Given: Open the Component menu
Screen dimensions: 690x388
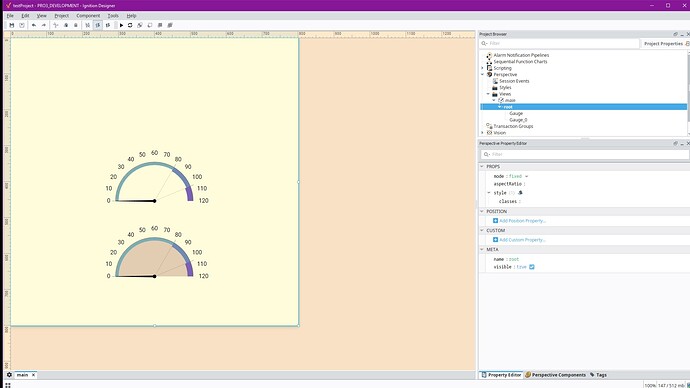Looking at the screenshot, I should (88, 15).
